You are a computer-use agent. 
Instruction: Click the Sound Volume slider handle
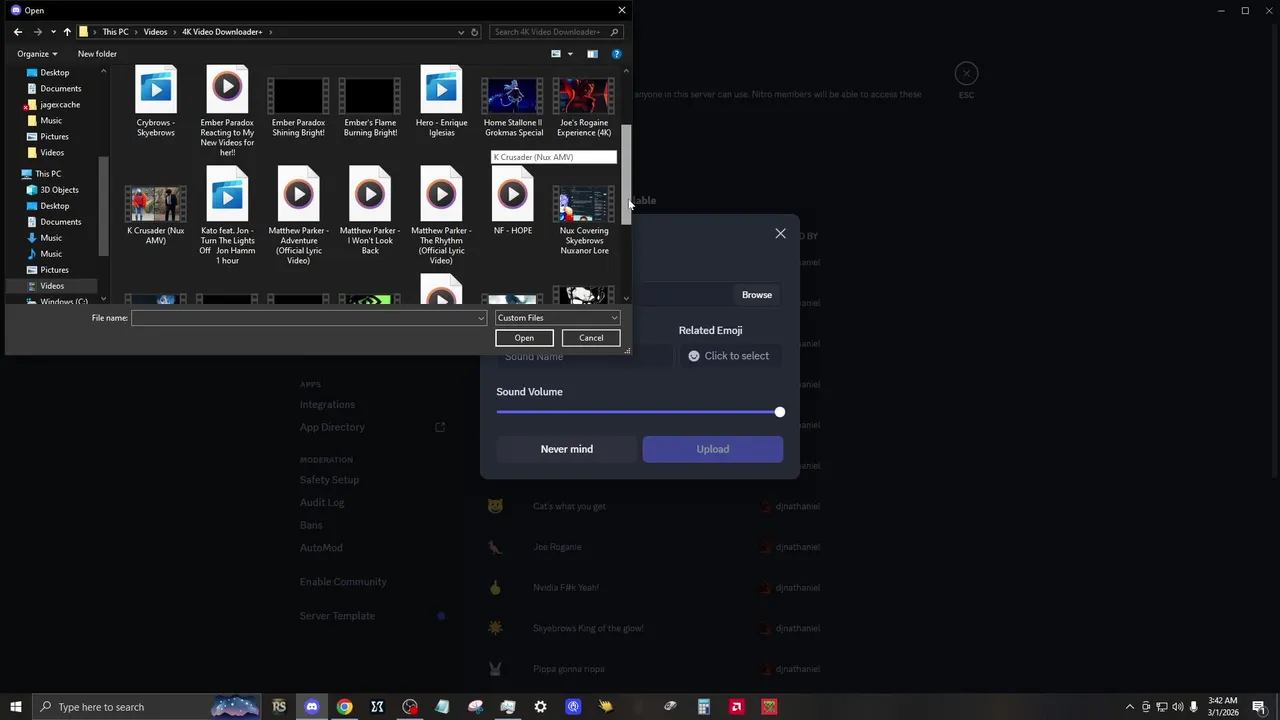click(779, 412)
